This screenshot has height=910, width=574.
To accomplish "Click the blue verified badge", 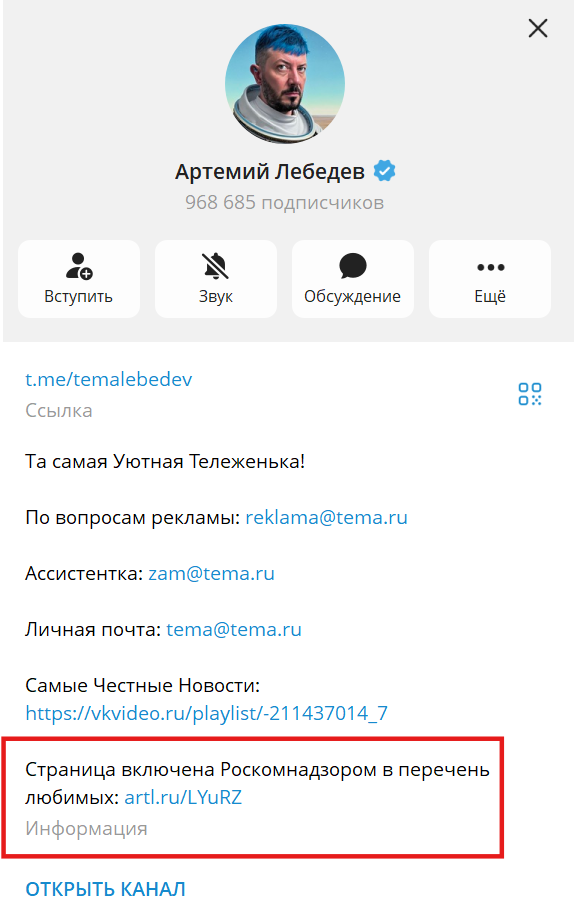I will point(384,171).
